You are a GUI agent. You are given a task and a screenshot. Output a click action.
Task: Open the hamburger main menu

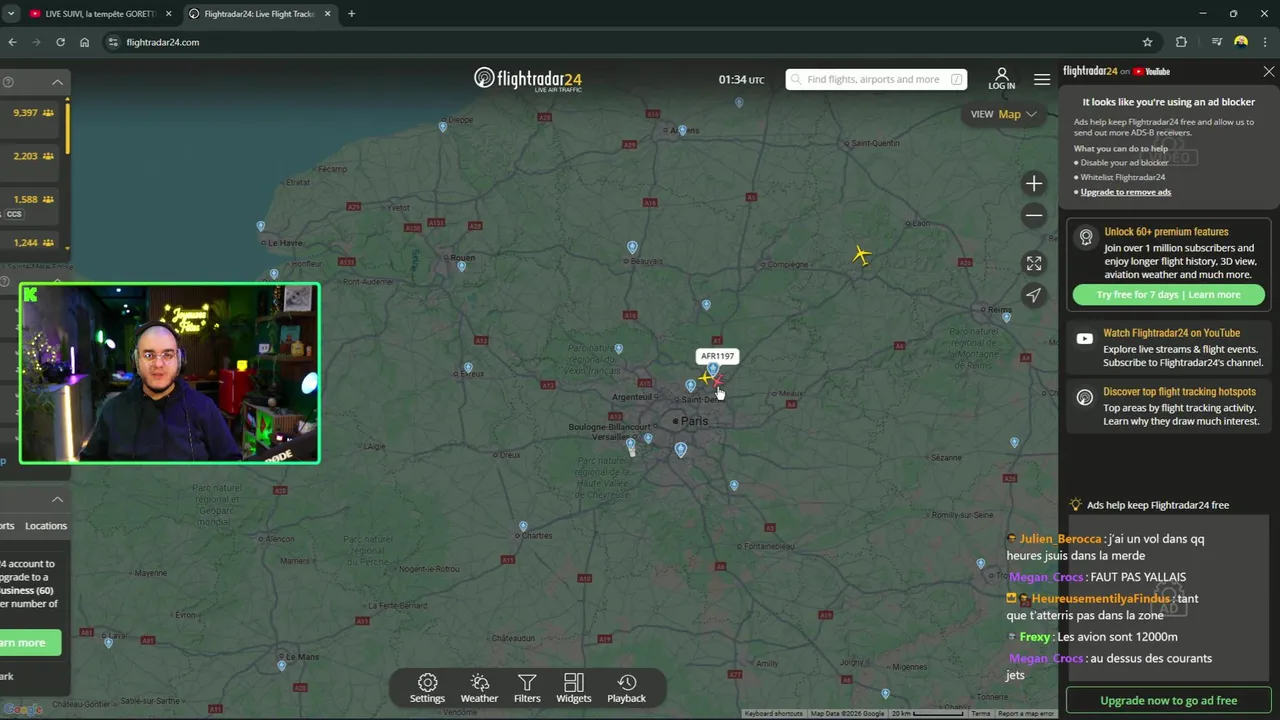[x=1042, y=80]
